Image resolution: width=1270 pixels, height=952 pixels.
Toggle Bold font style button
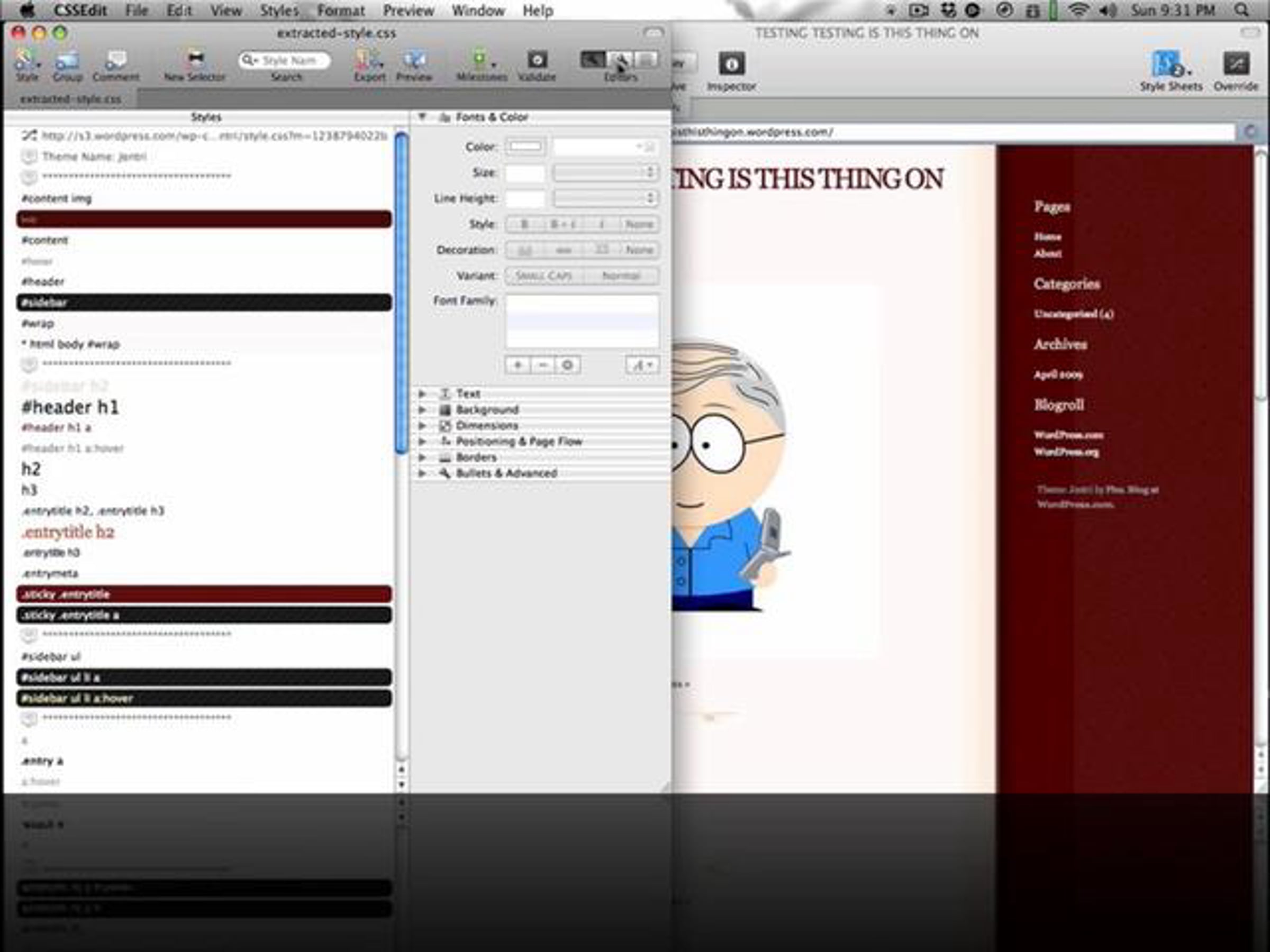524,224
